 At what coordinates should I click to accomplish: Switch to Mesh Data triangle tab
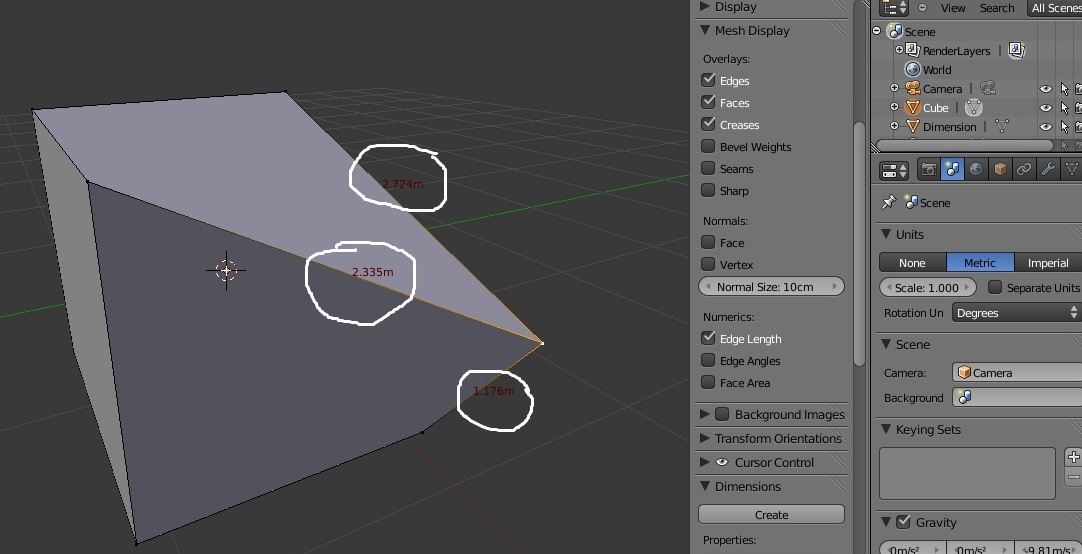tap(1071, 170)
